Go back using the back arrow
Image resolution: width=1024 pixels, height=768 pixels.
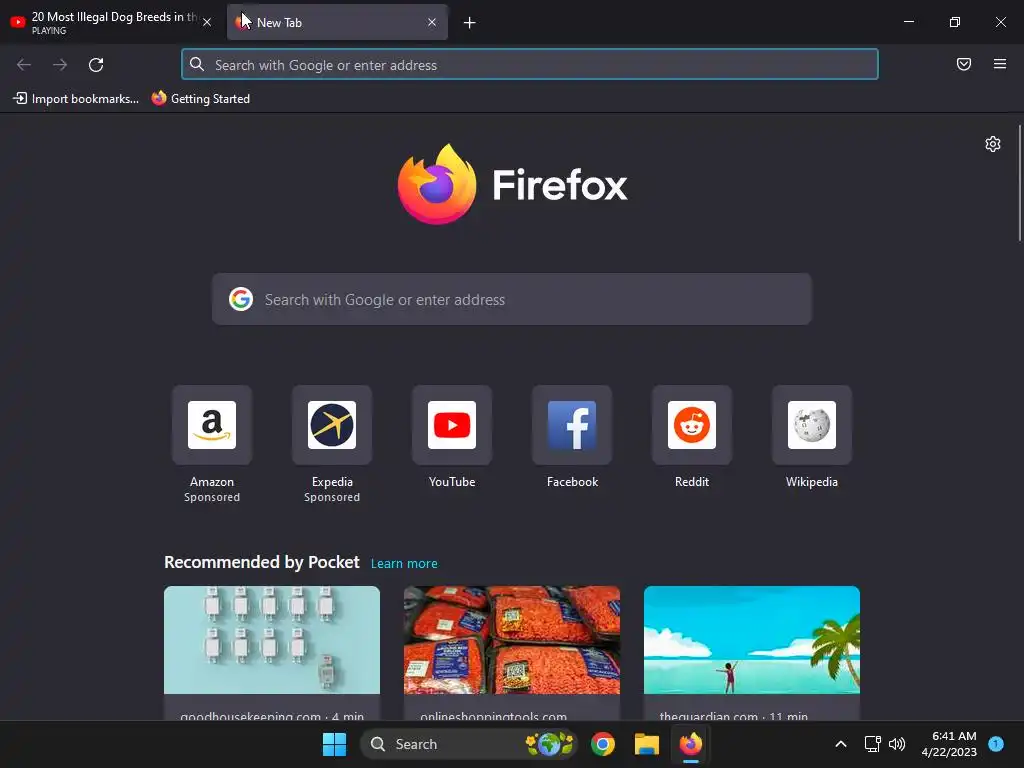pos(24,65)
